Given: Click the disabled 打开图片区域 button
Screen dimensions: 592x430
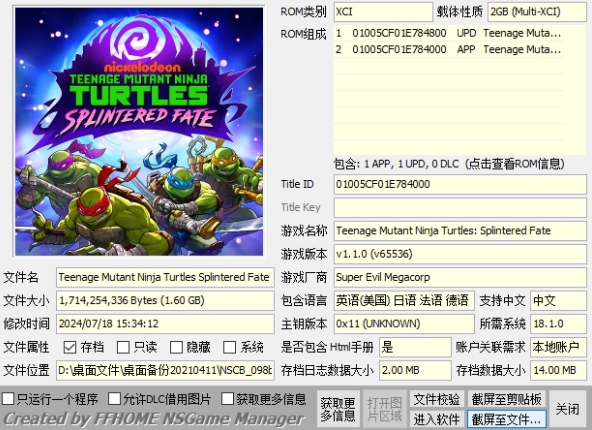Looking at the screenshot, I should pos(384,409).
